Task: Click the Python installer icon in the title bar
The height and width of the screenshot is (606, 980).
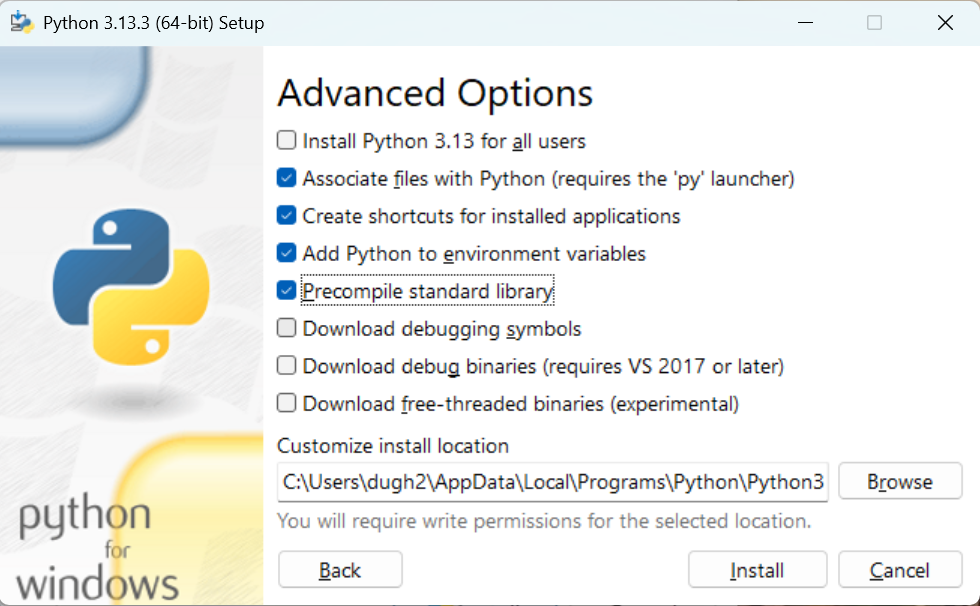Action: [21, 21]
